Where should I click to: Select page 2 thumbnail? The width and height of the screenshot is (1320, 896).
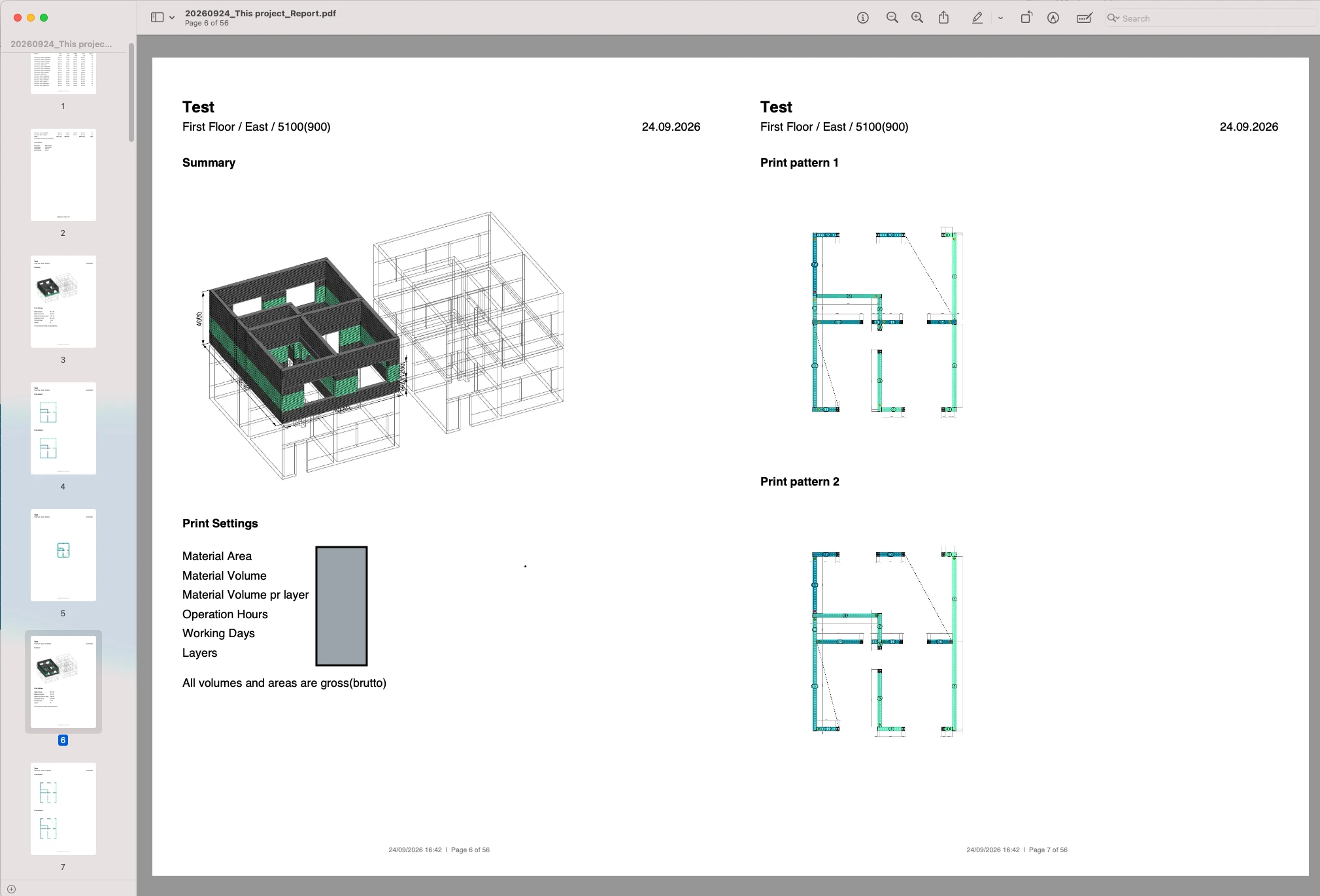(x=63, y=174)
